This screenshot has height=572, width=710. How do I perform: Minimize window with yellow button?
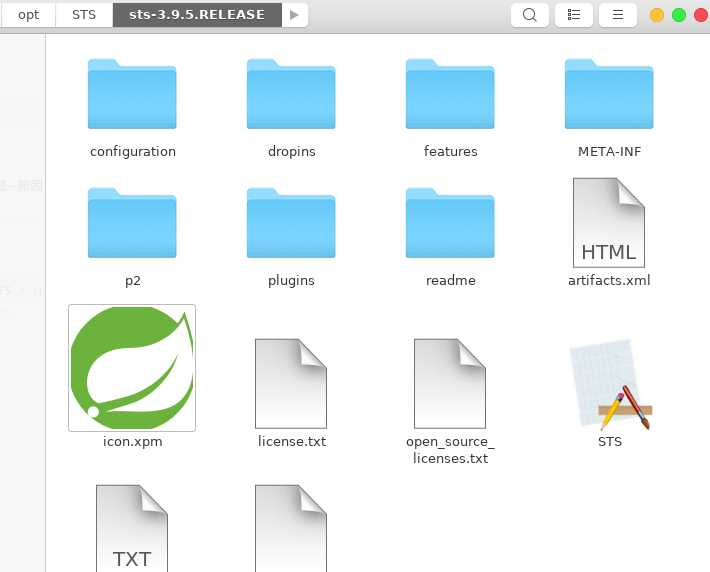657,15
